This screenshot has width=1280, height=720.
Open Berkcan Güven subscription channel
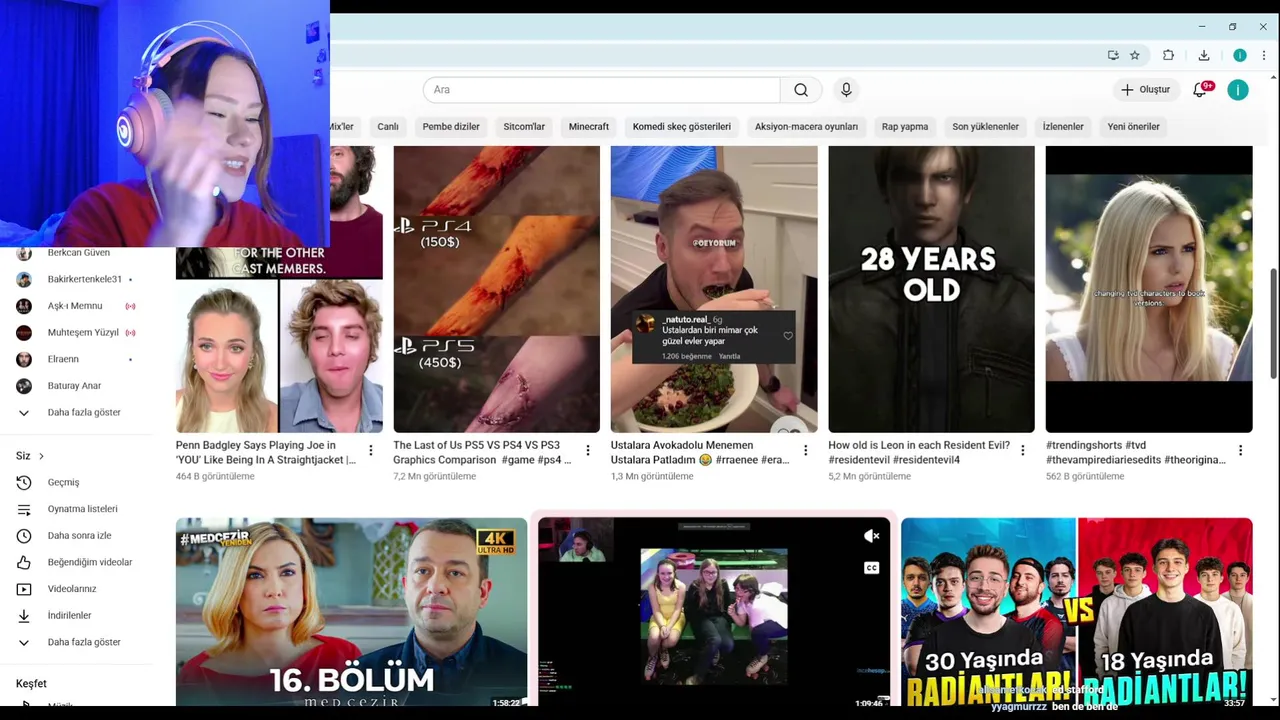76,253
